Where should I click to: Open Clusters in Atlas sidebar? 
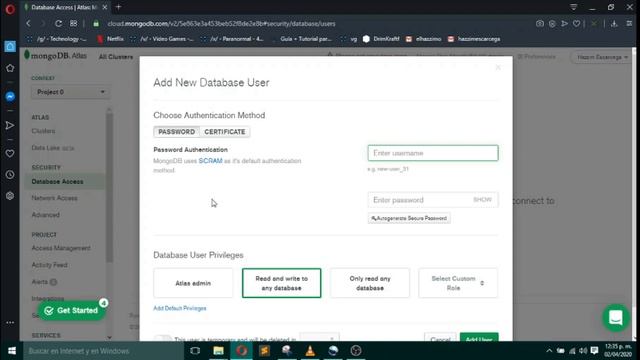[43, 131]
